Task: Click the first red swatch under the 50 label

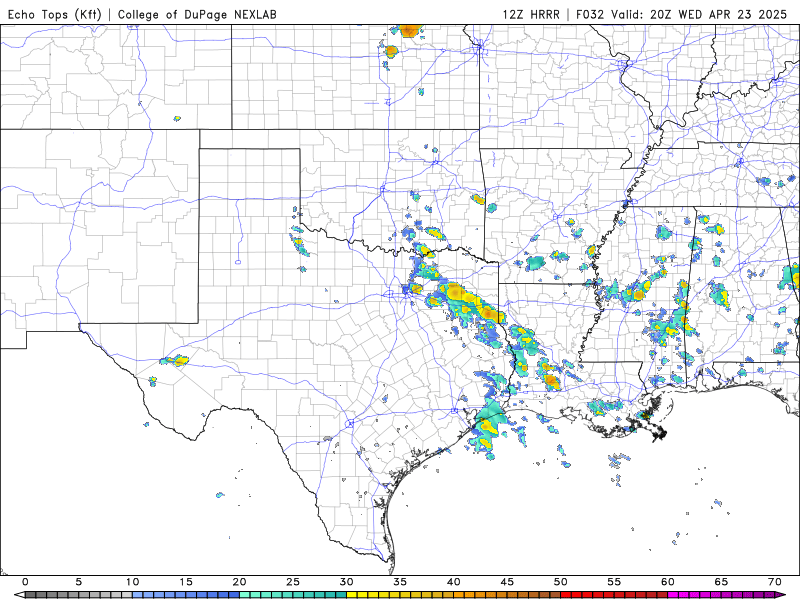Action: coord(566,595)
